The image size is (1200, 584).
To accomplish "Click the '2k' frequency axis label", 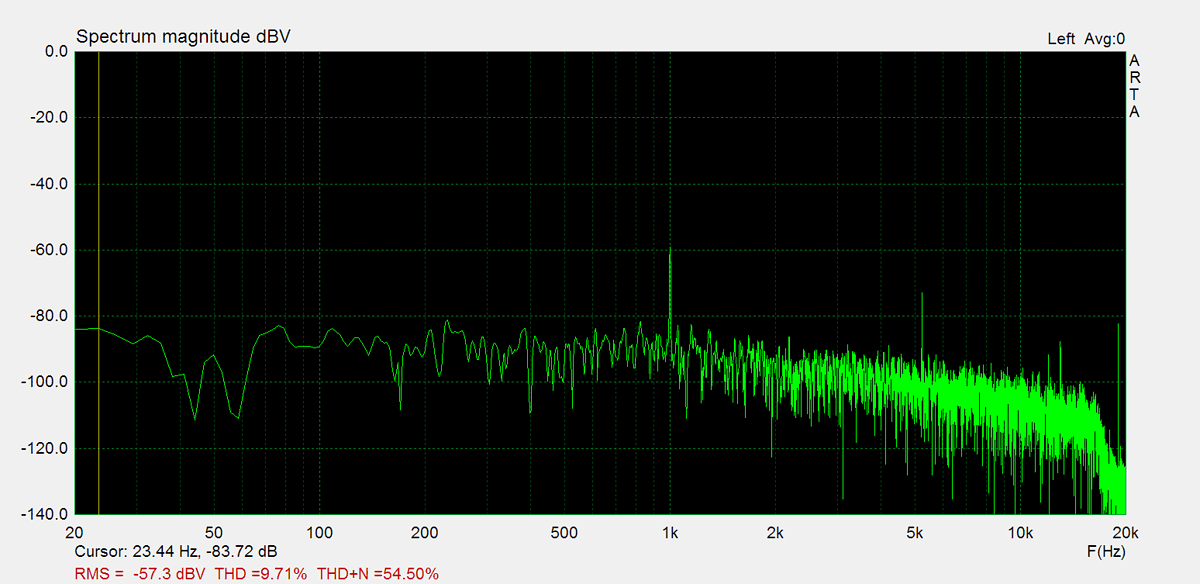I will 775,532.
